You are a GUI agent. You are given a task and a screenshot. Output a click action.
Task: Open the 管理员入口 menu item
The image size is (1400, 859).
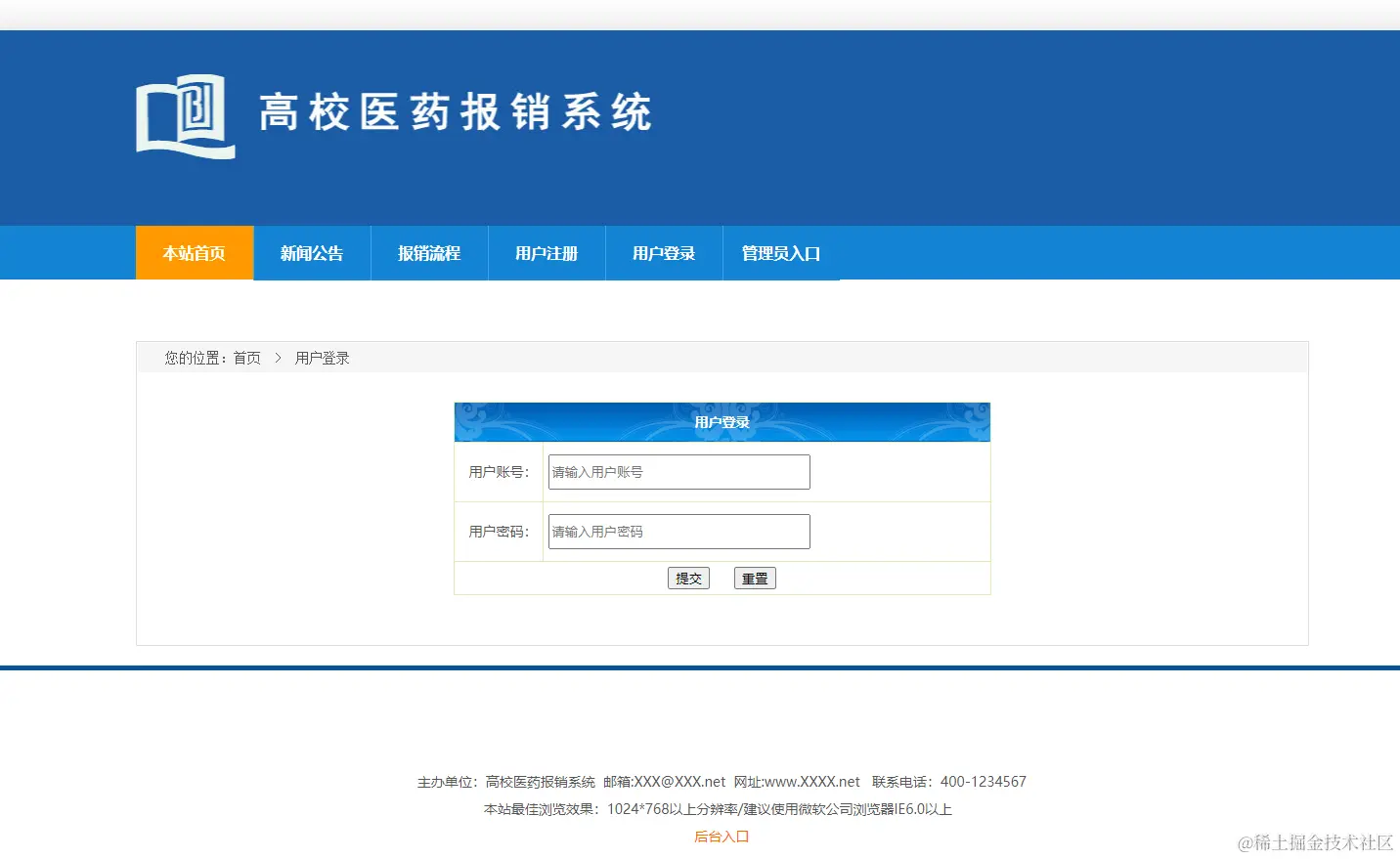[x=781, y=253]
